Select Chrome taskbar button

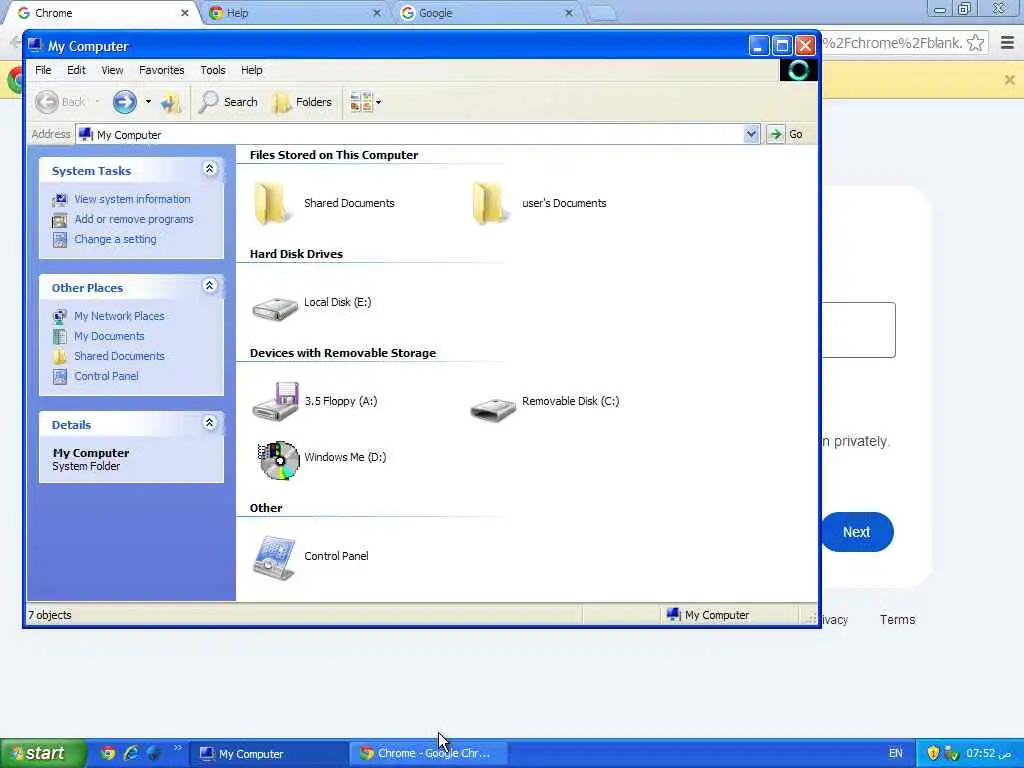coord(428,754)
